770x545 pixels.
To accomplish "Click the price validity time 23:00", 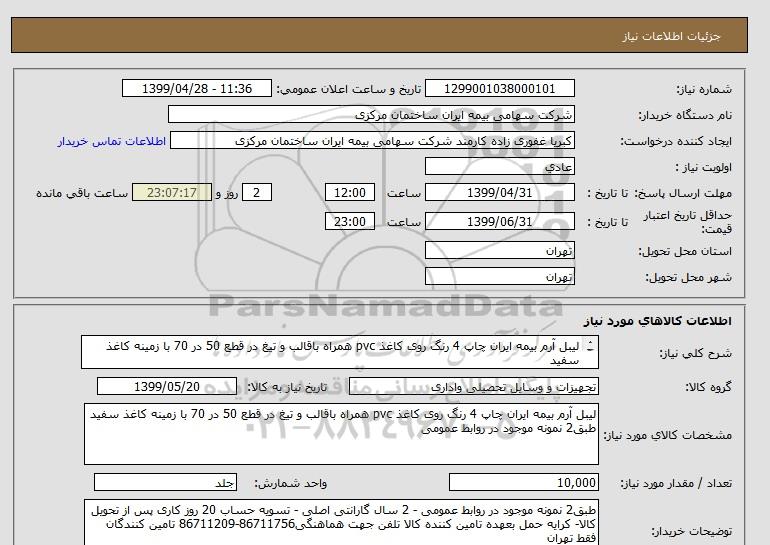I will pos(350,221).
